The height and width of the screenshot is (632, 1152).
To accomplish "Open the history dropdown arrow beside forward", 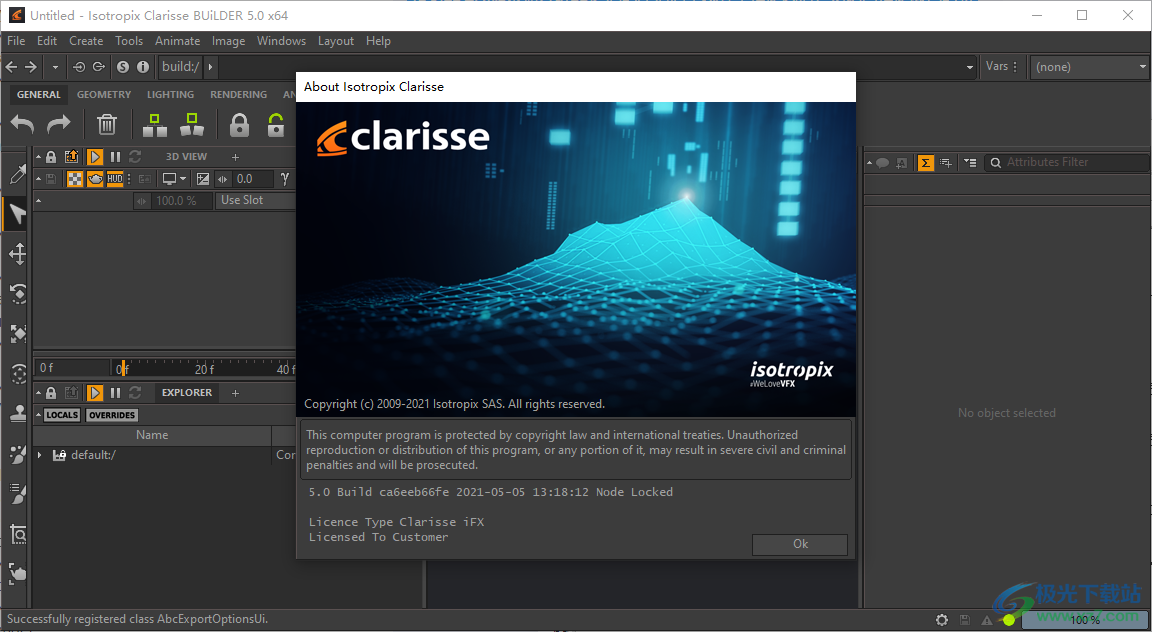I will click(55, 67).
